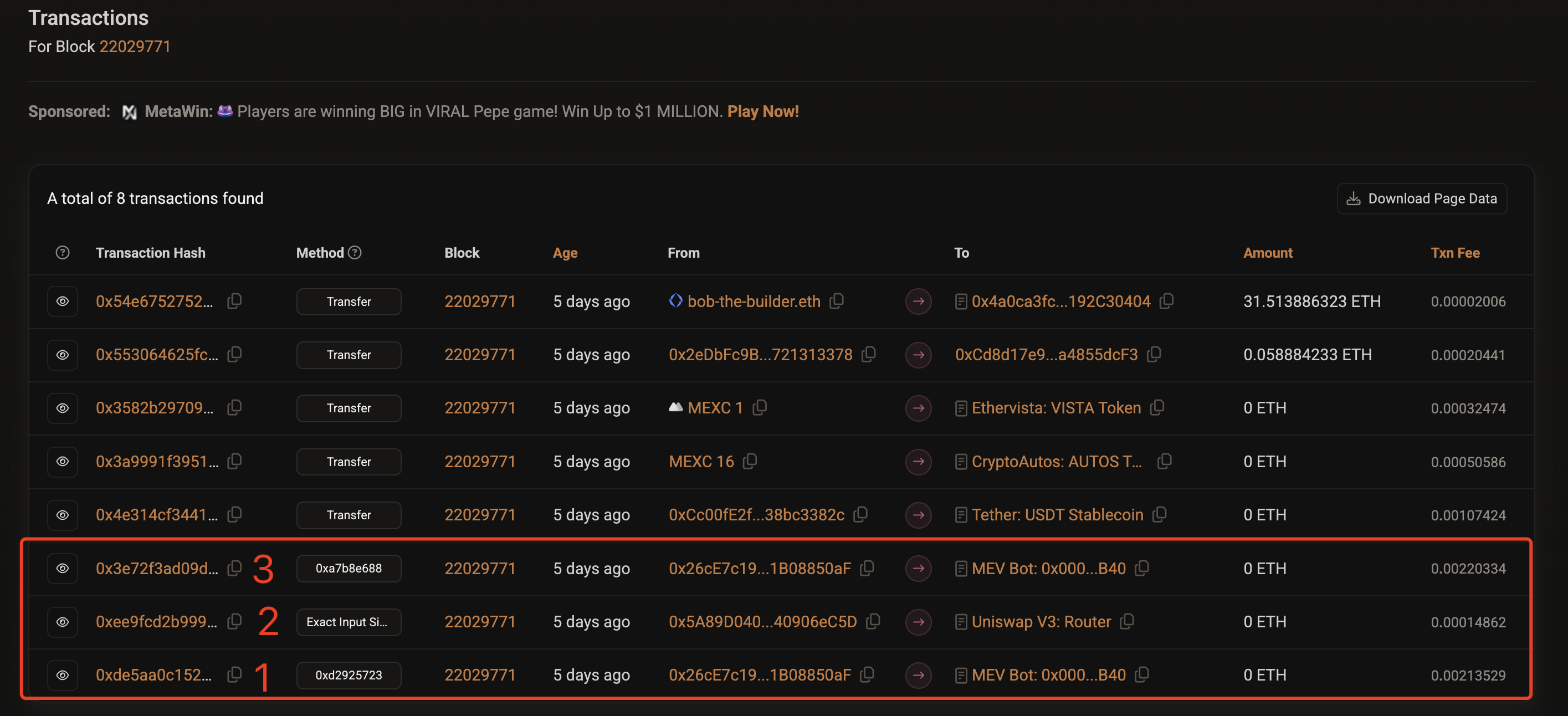Copy hash 0xde5aa0c152 to clipboard
The width and height of the screenshot is (1568, 716).
click(x=234, y=674)
